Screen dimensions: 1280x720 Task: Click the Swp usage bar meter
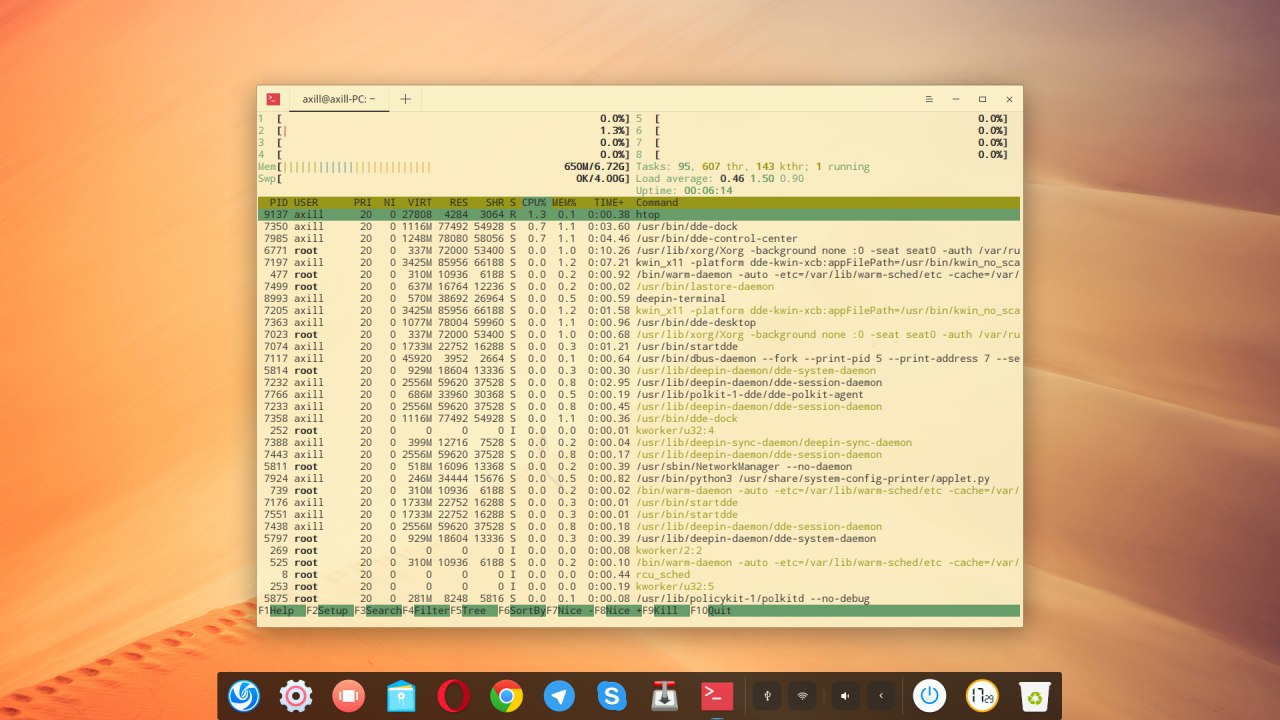[x=444, y=179]
